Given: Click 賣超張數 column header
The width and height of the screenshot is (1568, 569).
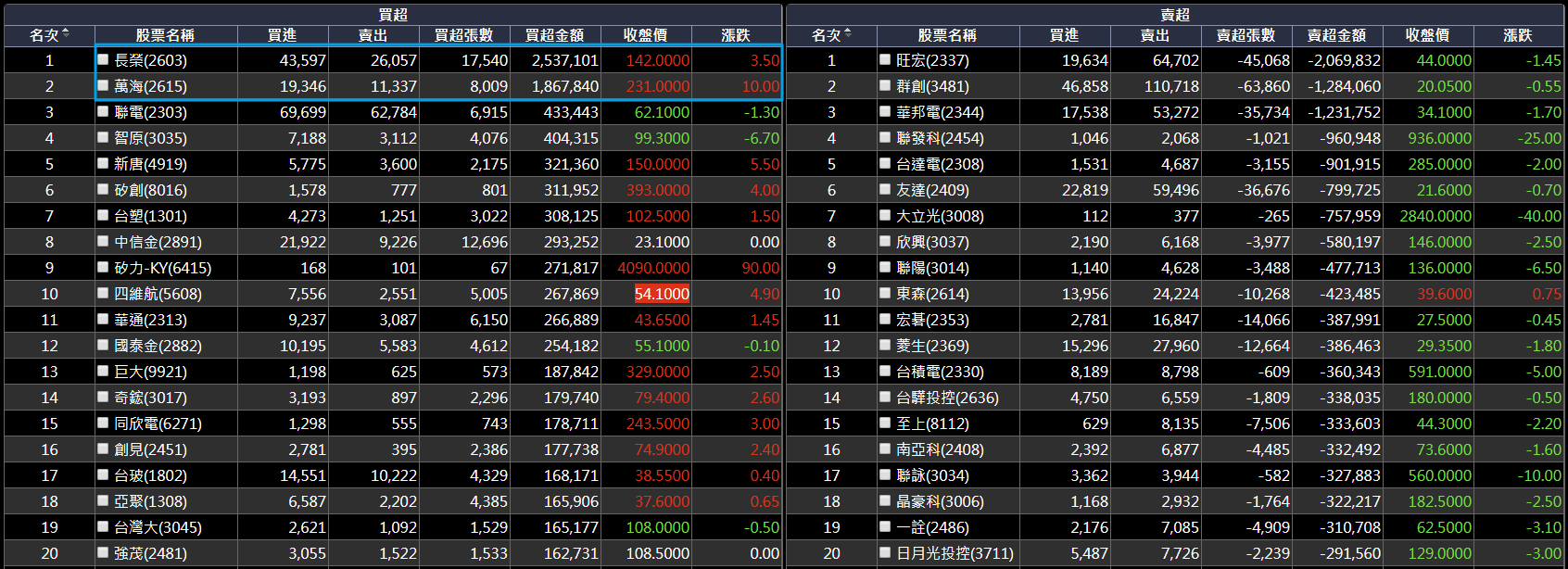Looking at the screenshot, I should click(1246, 35).
